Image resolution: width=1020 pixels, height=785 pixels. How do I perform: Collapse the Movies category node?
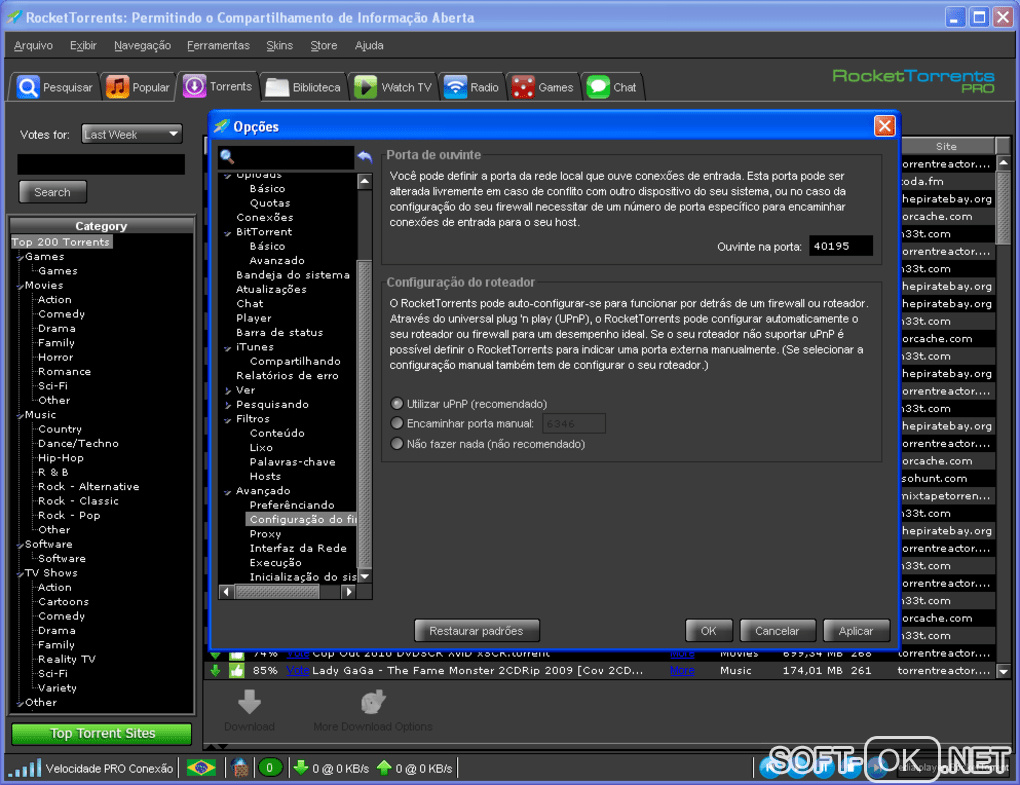click(20, 286)
